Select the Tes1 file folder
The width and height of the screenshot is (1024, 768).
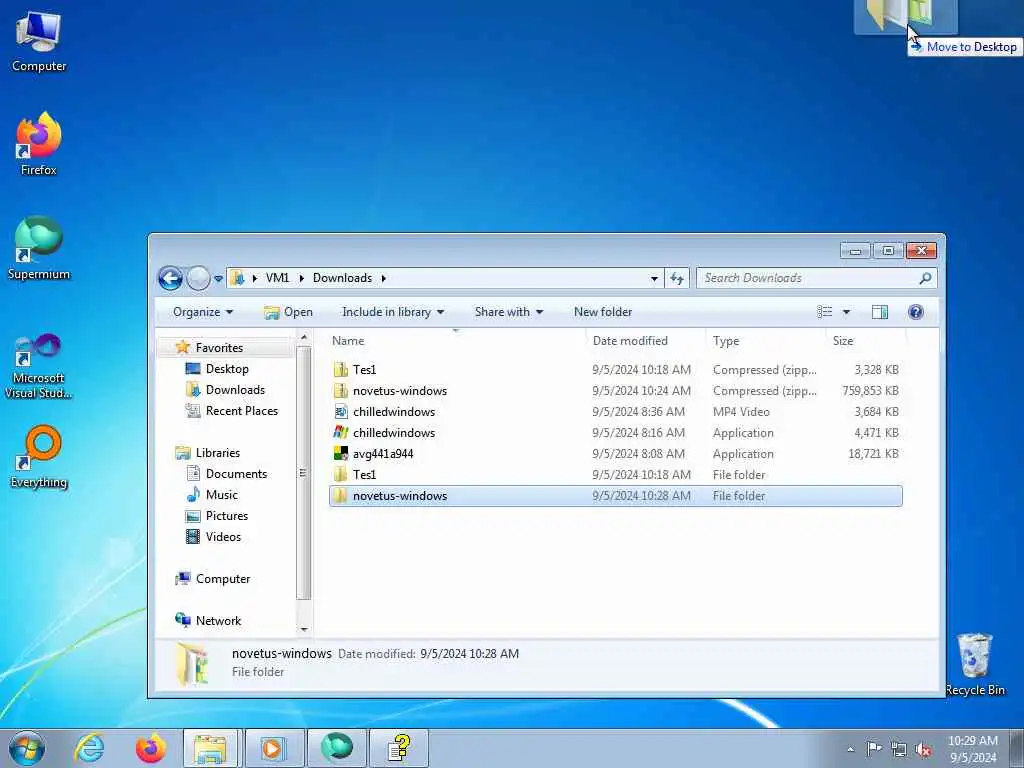tap(616, 474)
